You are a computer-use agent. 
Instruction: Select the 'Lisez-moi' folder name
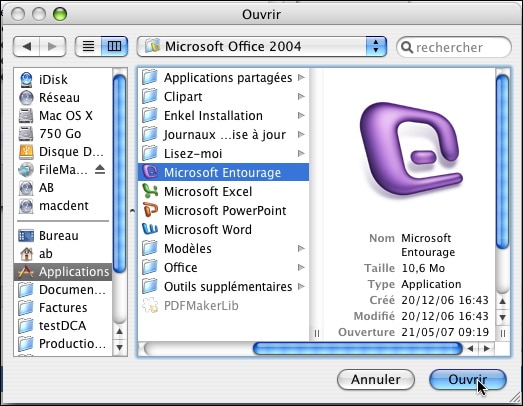coord(193,154)
